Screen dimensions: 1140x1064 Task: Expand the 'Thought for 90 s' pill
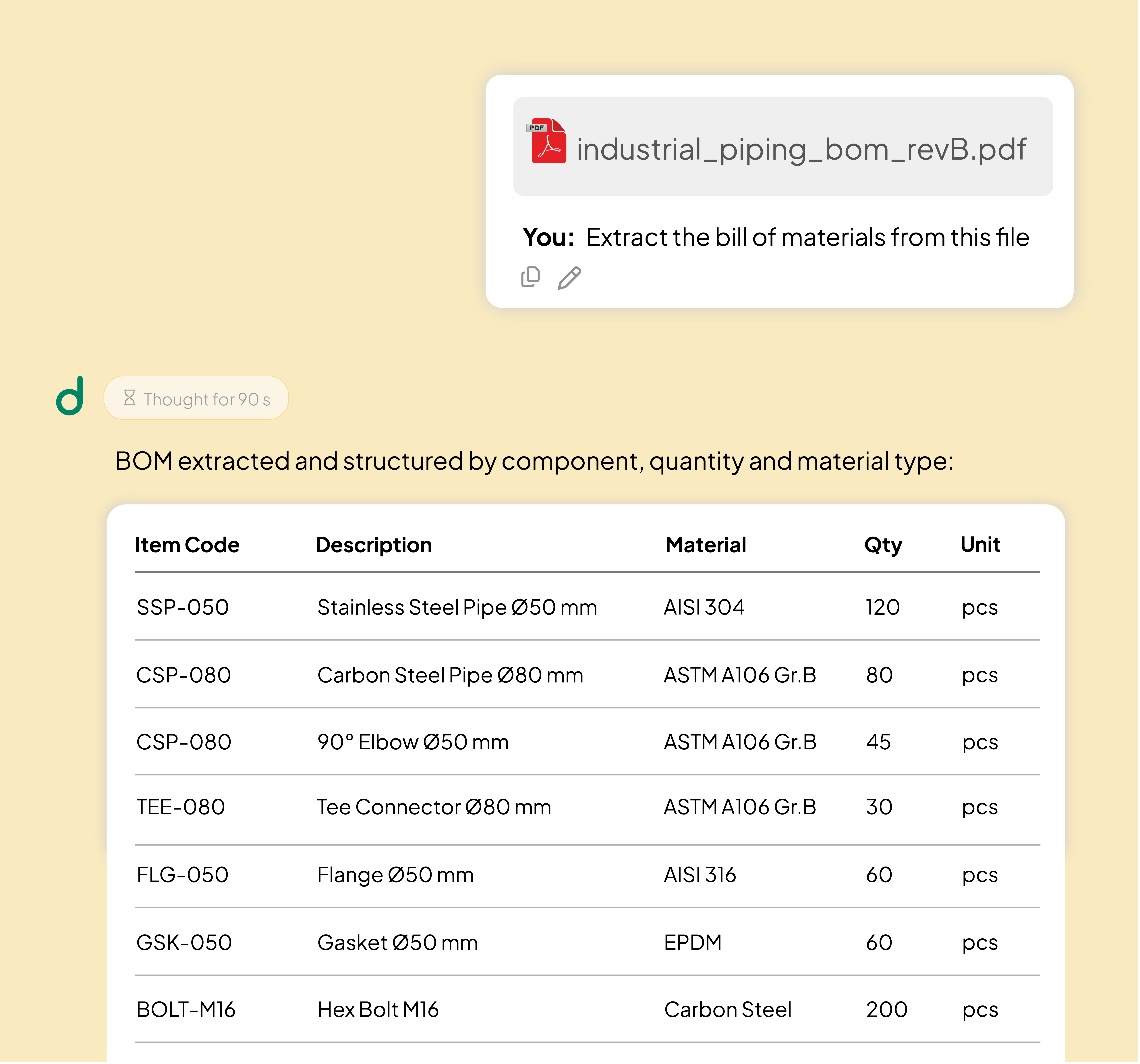pos(196,398)
